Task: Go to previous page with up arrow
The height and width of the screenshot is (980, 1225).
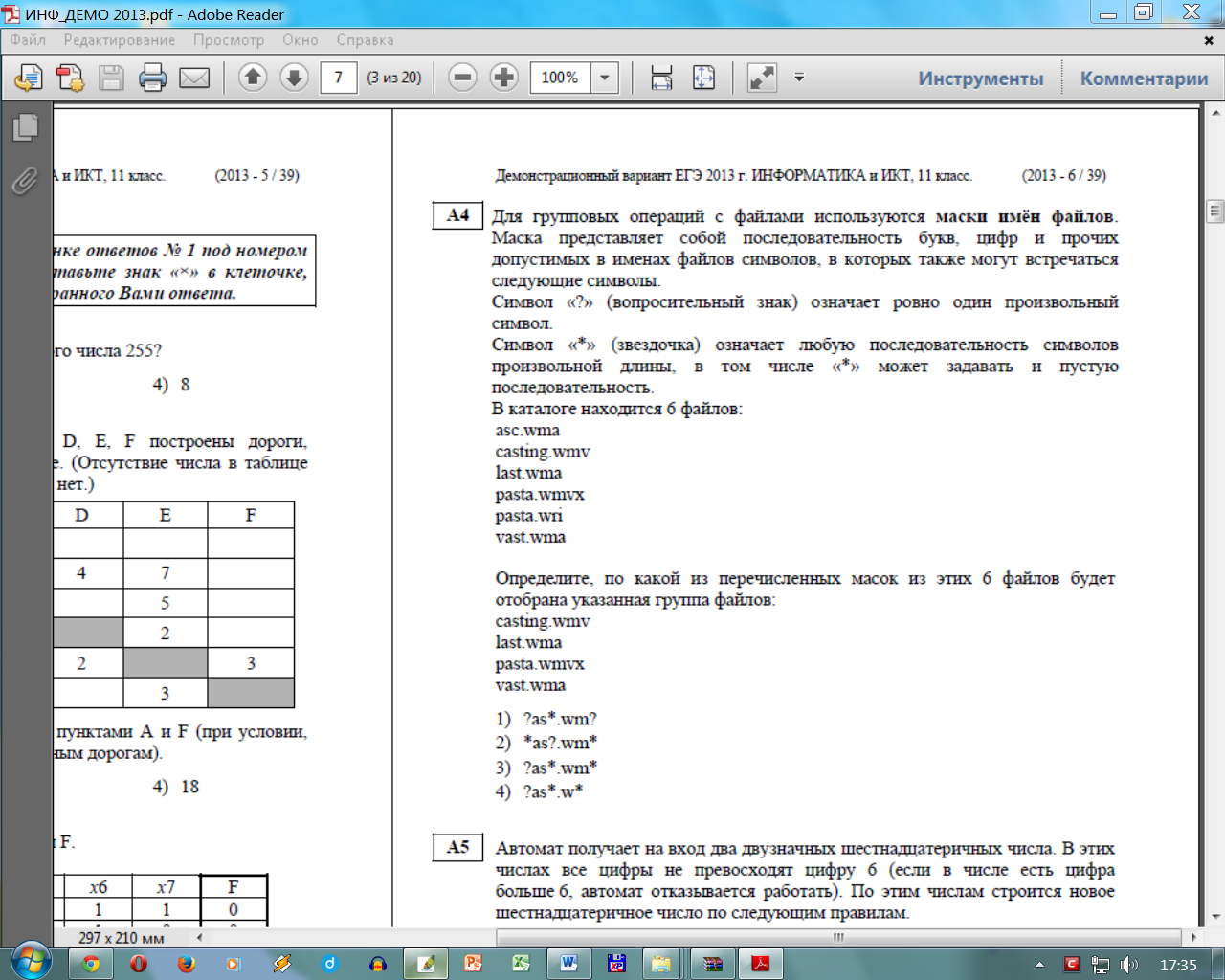Action: point(253,78)
